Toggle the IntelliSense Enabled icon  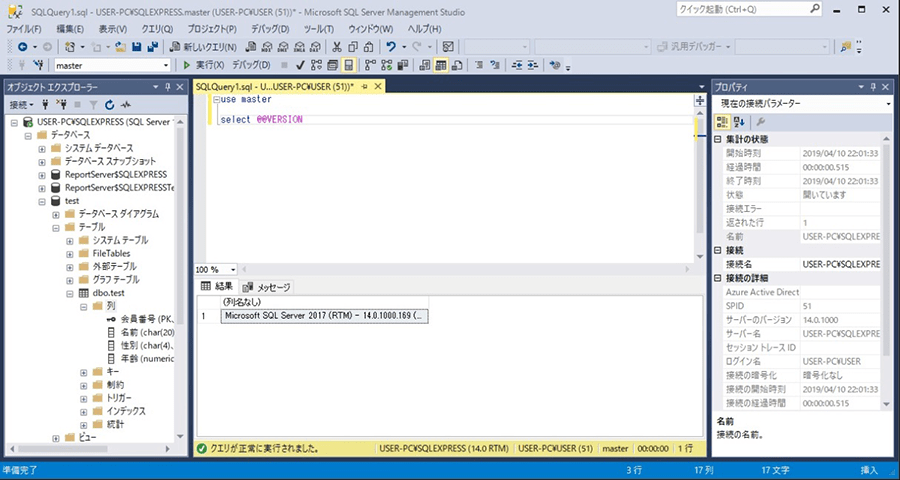pos(348,65)
